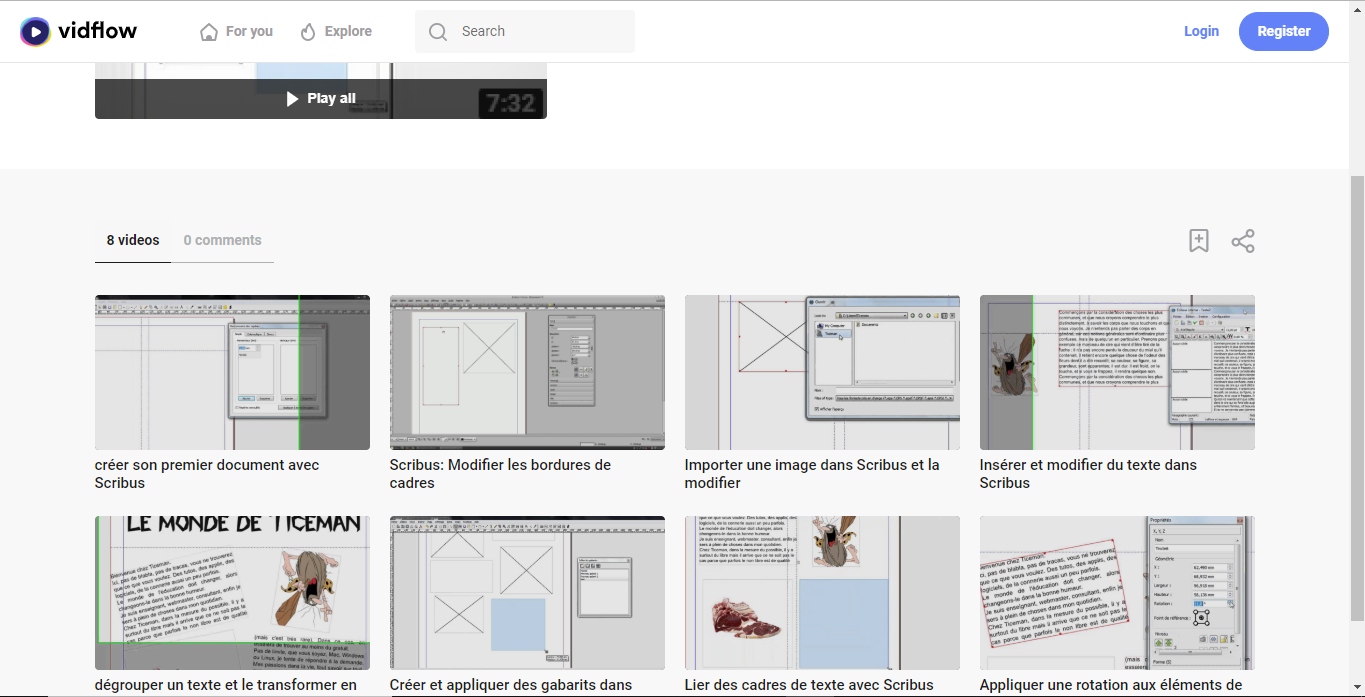Image resolution: width=1365 pixels, height=697 pixels.
Task: Open thumbnail for Modifier les bordures de cadres
Action: tap(527, 372)
